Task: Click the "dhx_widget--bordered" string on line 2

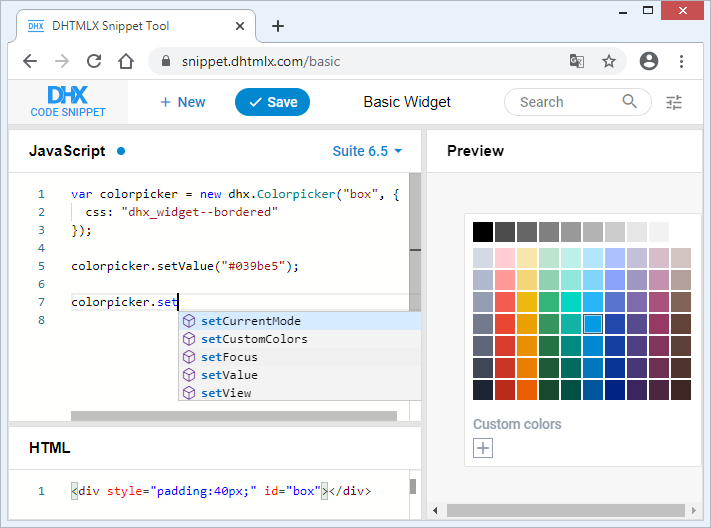Action: 200,212
